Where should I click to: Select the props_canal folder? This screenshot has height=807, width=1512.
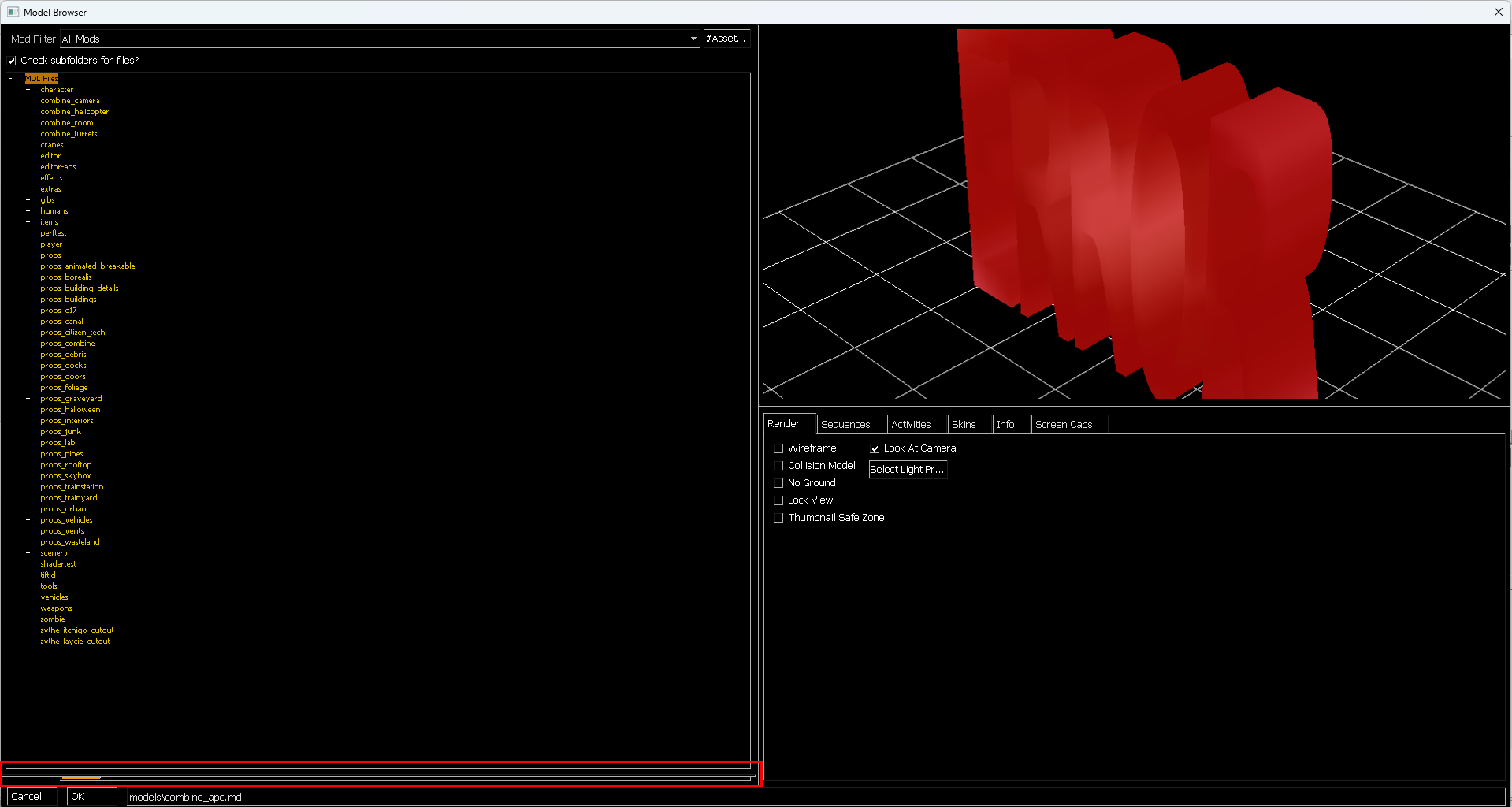[61, 322]
